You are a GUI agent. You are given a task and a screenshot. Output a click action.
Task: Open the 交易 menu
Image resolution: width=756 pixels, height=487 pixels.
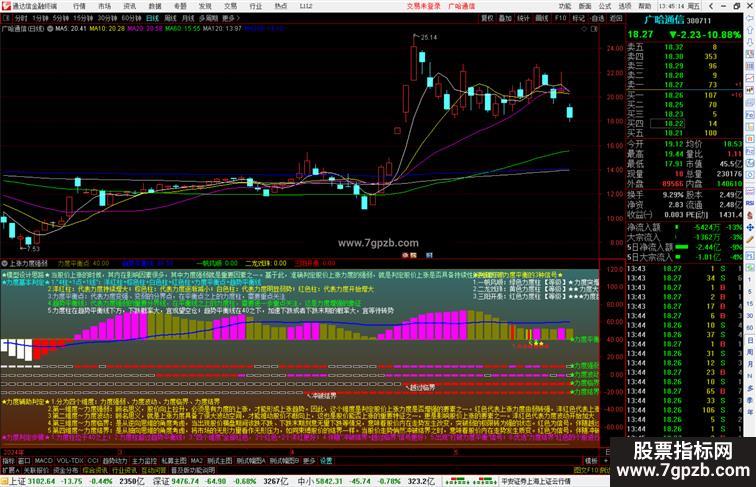(x=230, y=6)
